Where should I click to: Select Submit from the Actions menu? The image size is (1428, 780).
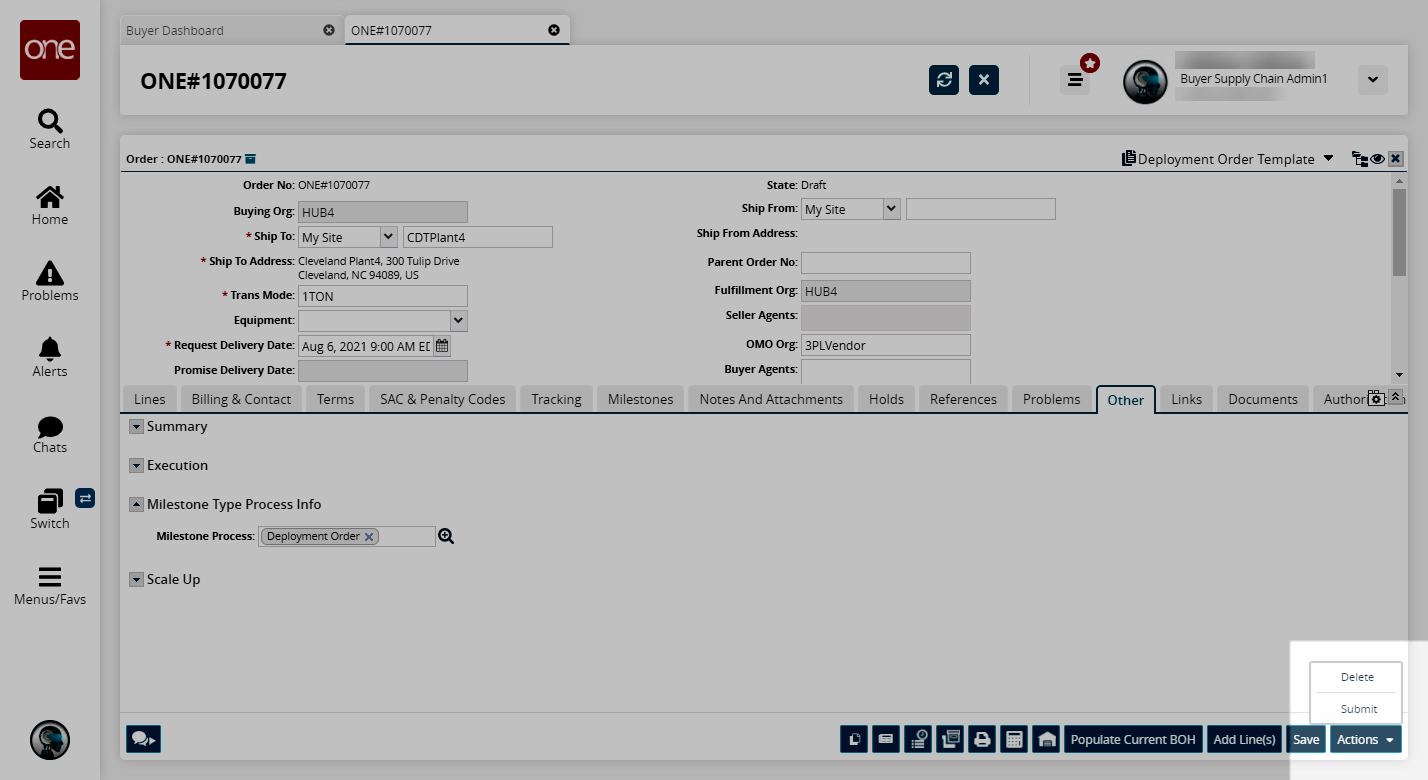1358,709
